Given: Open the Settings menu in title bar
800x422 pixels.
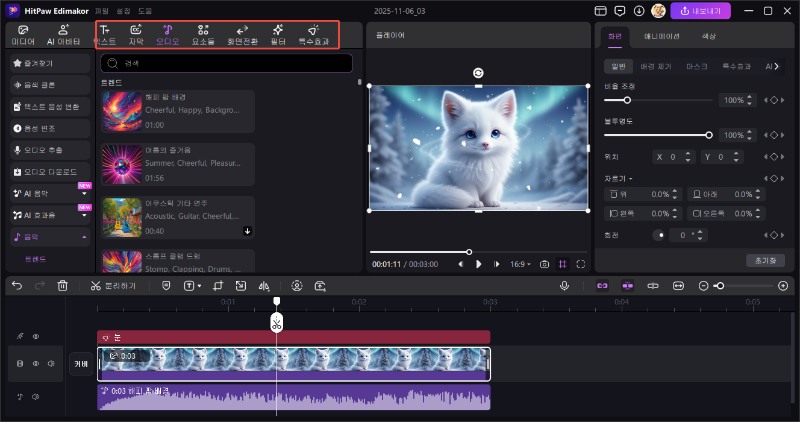Looking at the screenshot, I should 123,11.
